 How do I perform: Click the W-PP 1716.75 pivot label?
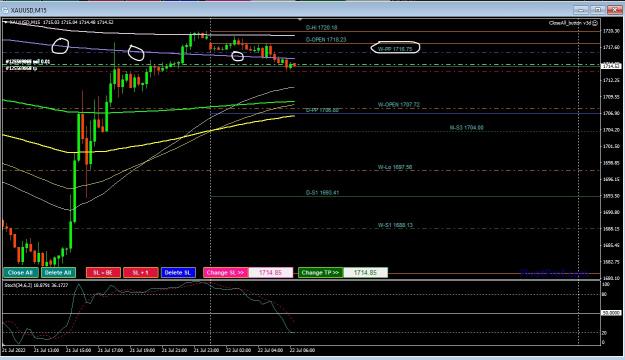tap(395, 49)
